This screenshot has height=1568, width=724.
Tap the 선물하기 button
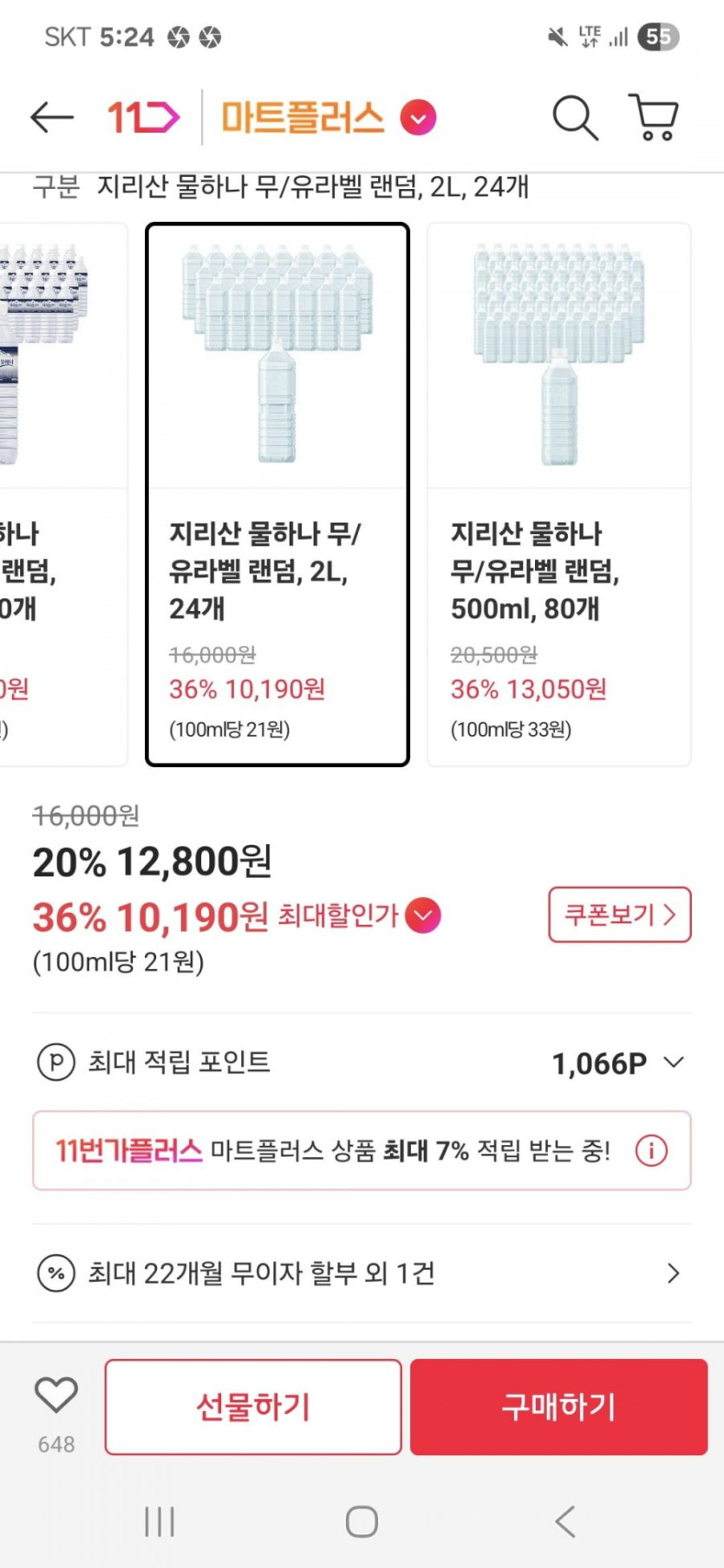click(253, 1406)
